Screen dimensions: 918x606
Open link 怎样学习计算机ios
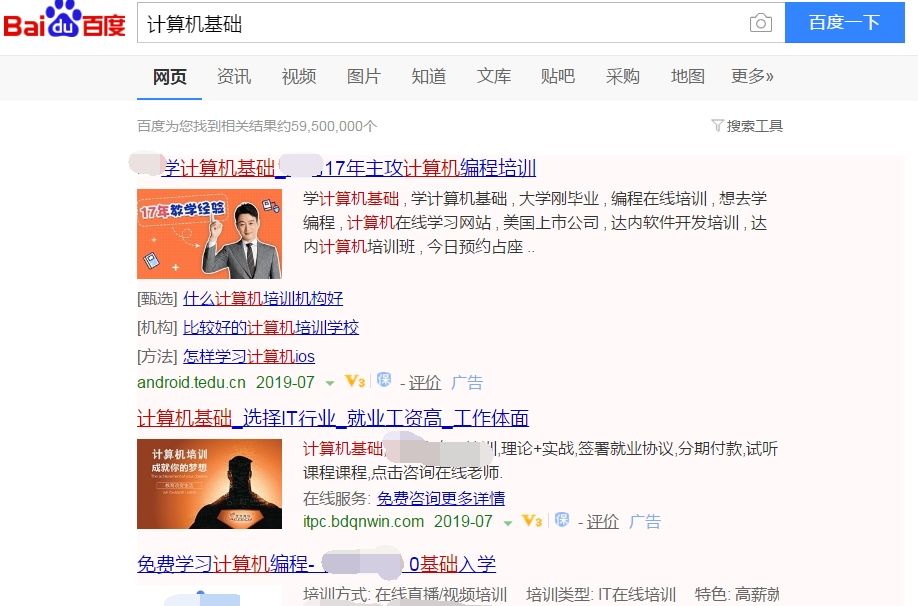click(x=249, y=356)
